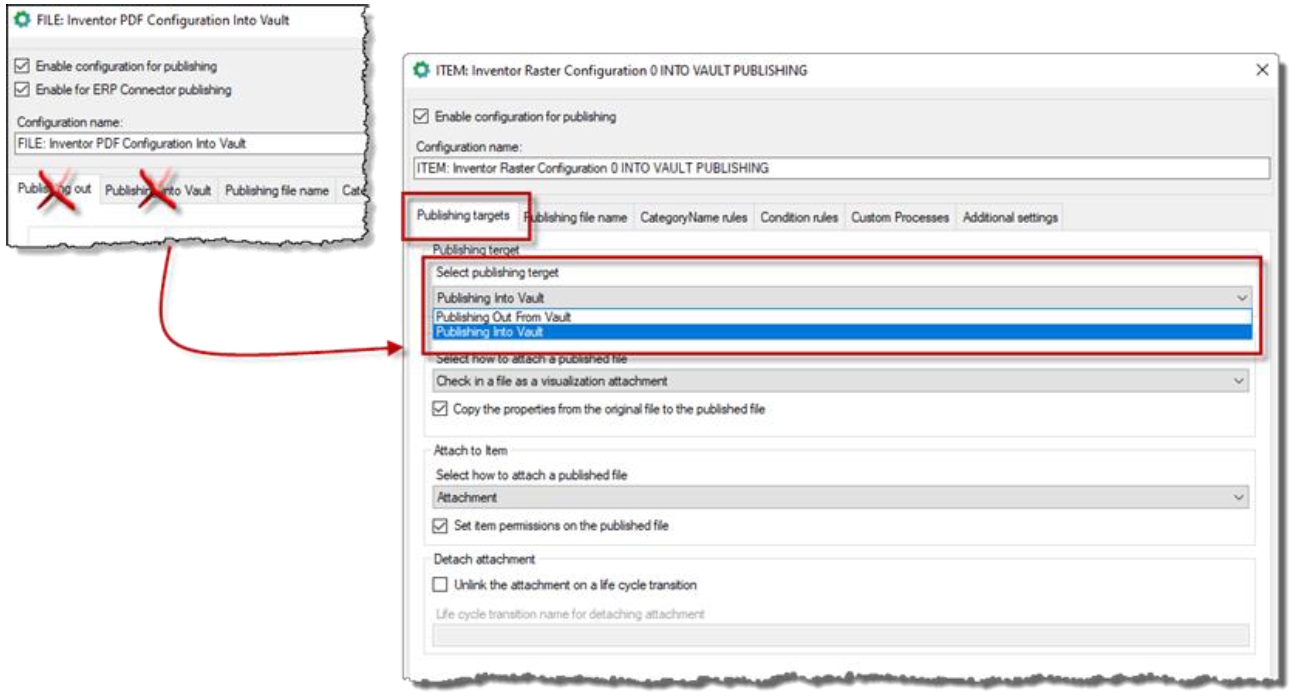
Task: Toggle Copy the properties from original file checkbox
Action: [441, 408]
